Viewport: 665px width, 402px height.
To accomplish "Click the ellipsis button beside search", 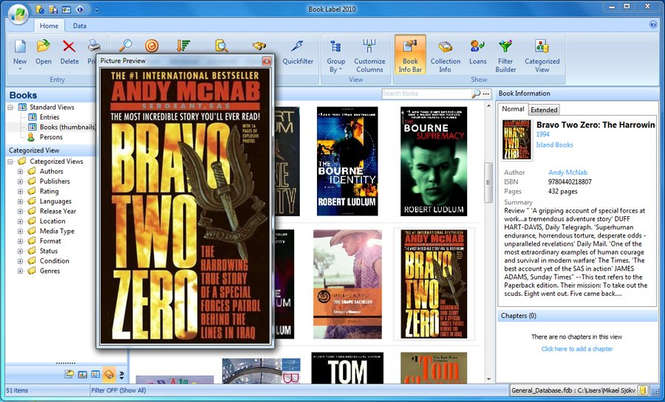I will click(486, 94).
